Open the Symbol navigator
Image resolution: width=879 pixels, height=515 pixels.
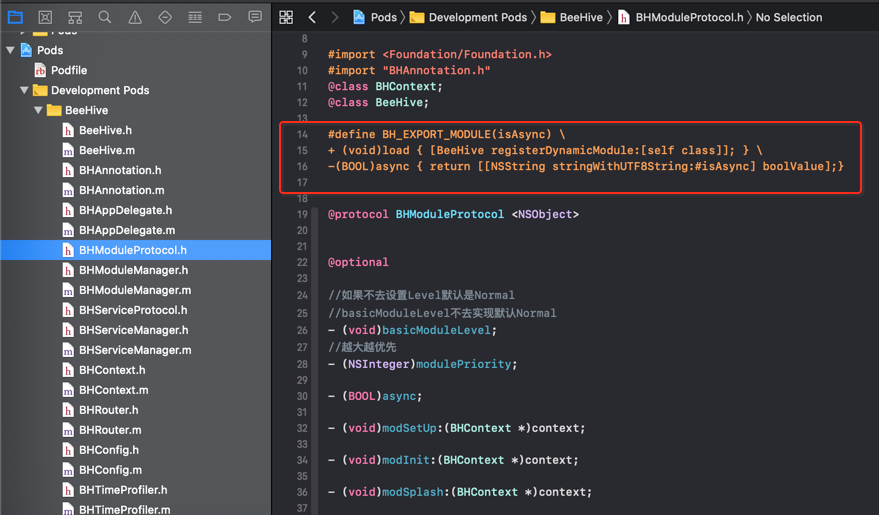click(x=75, y=17)
